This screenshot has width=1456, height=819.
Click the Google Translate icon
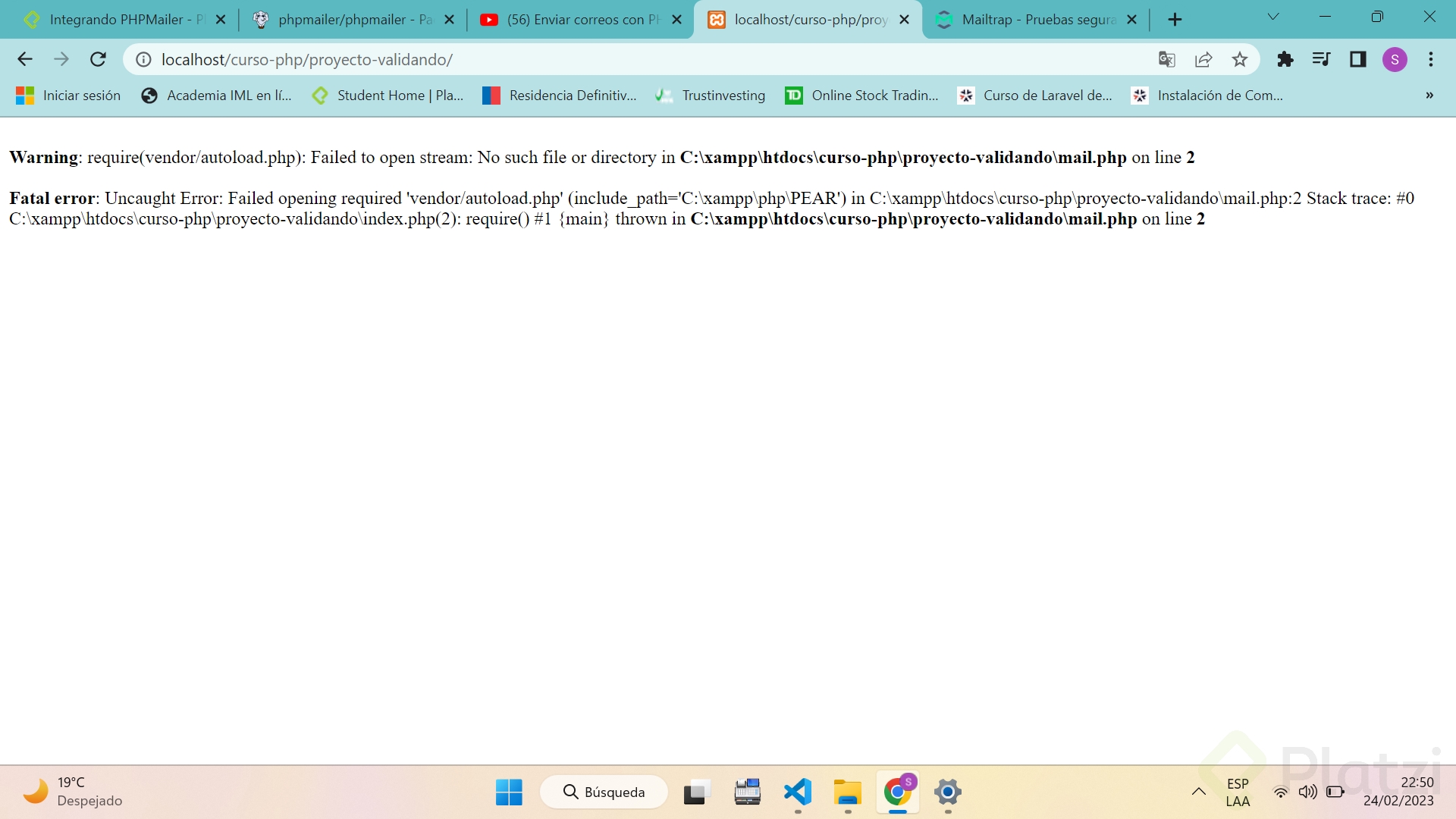coord(1166,59)
